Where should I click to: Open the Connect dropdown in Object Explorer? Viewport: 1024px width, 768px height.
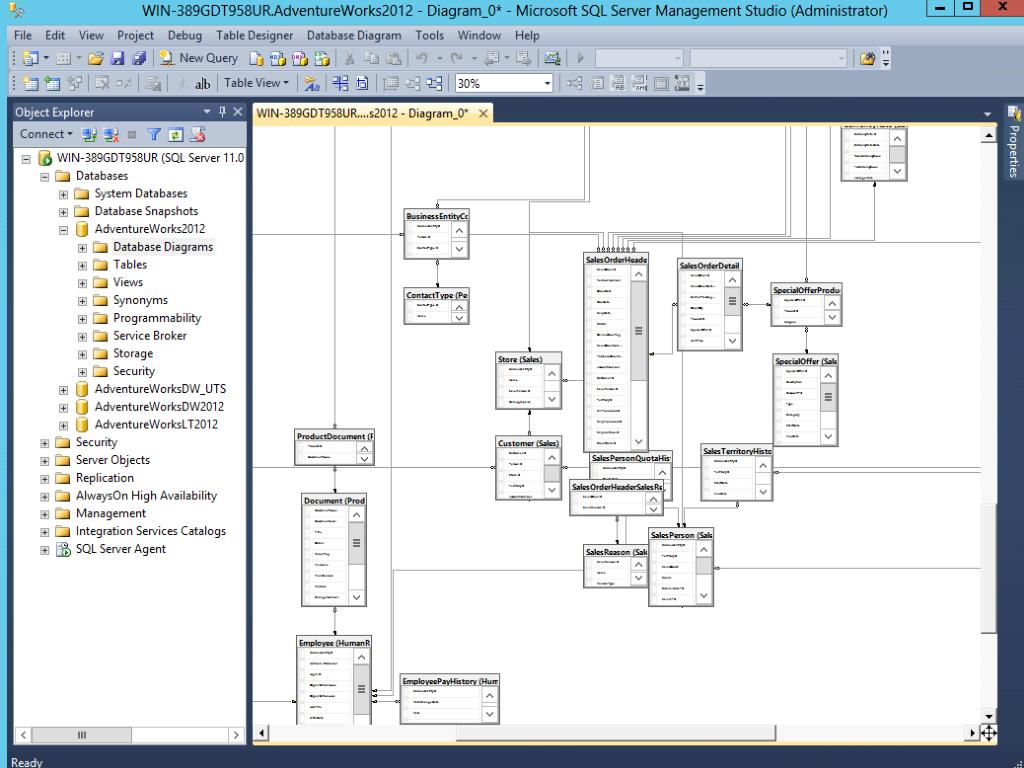pyautogui.click(x=46, y=134)
